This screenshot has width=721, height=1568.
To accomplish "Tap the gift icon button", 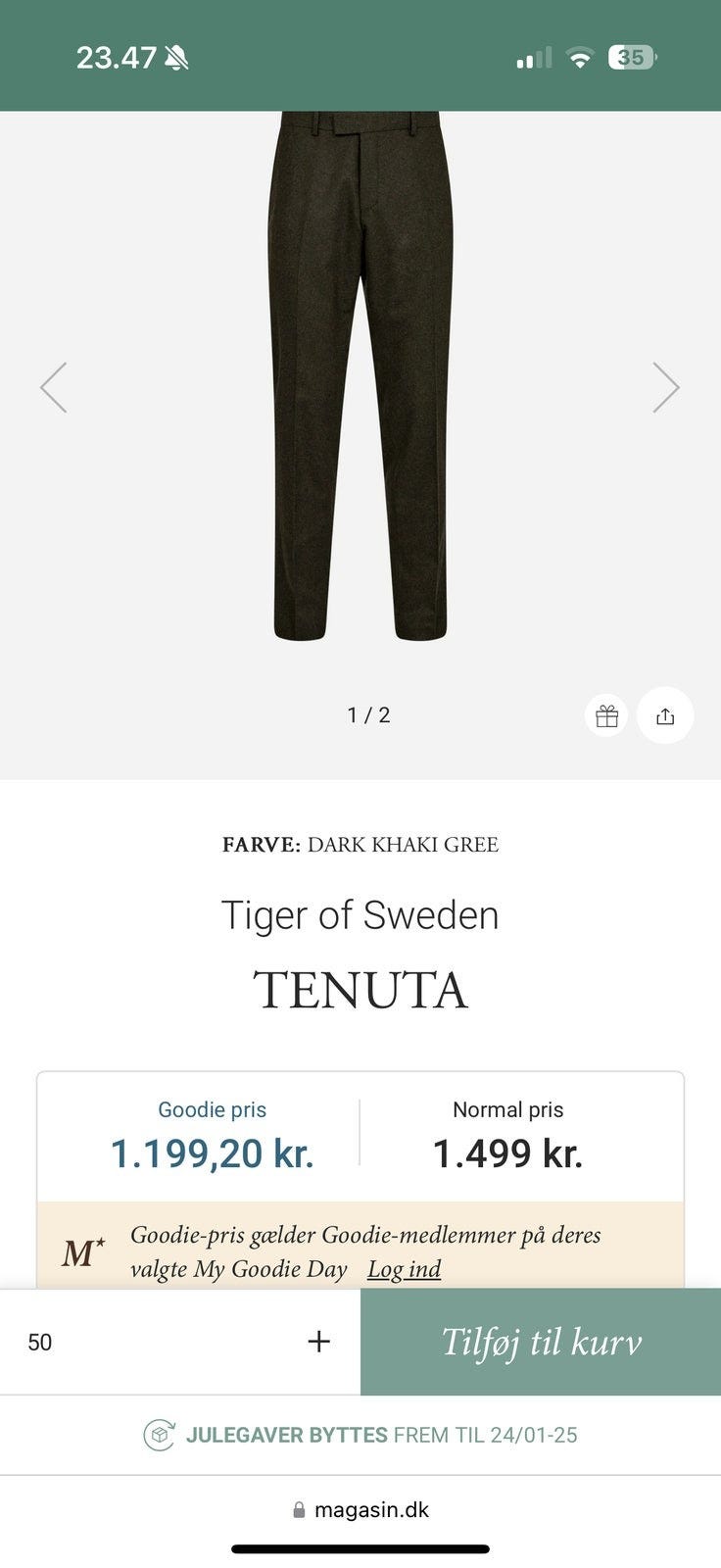I will [x=606, y=716].
